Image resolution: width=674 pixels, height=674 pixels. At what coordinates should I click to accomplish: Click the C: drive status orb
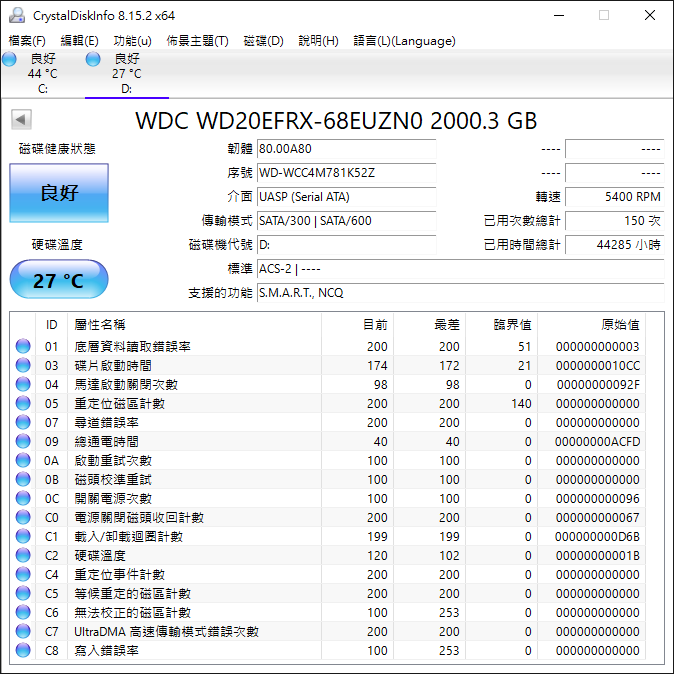tap(9, 60)
